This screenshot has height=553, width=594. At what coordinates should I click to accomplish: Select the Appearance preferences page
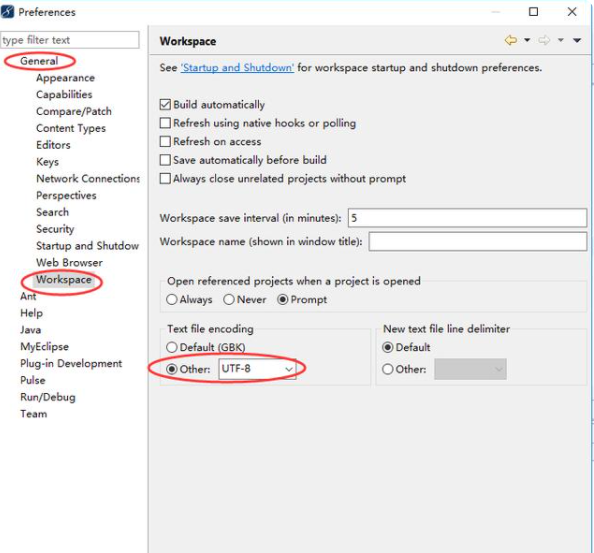66,78
